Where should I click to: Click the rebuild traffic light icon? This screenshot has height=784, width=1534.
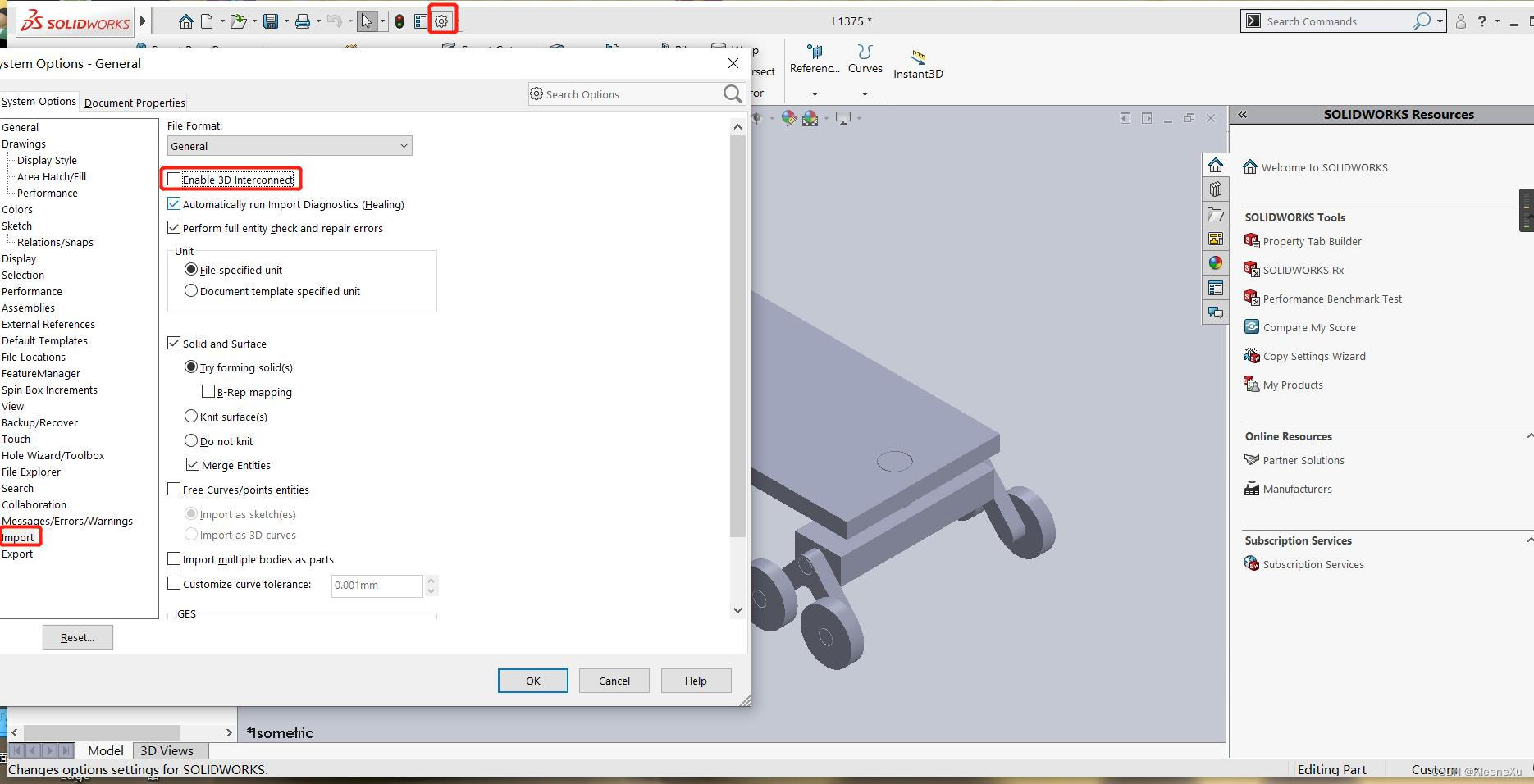point(399,21)
